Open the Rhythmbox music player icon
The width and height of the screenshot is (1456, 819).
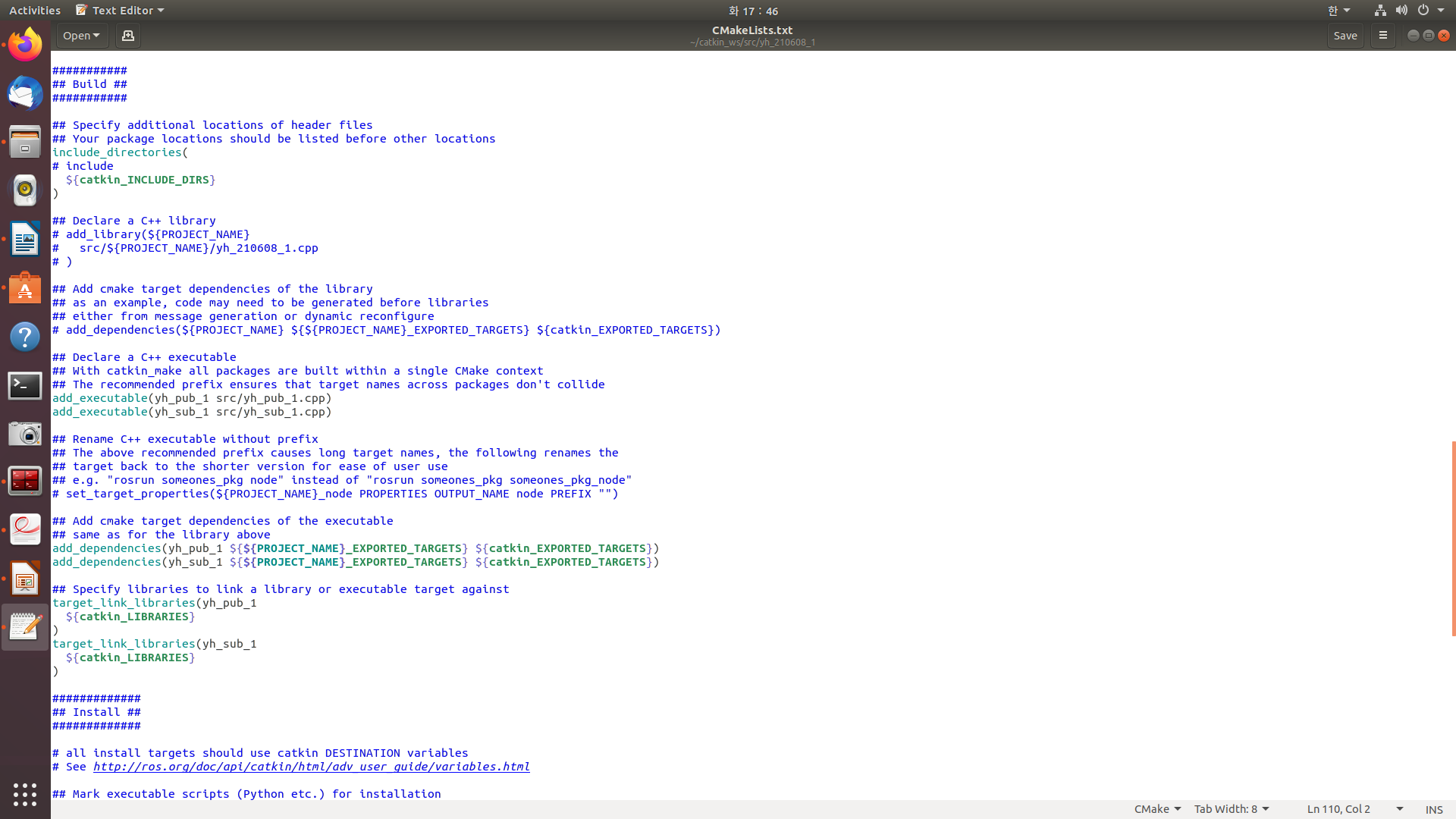click(x=25, y=190)
